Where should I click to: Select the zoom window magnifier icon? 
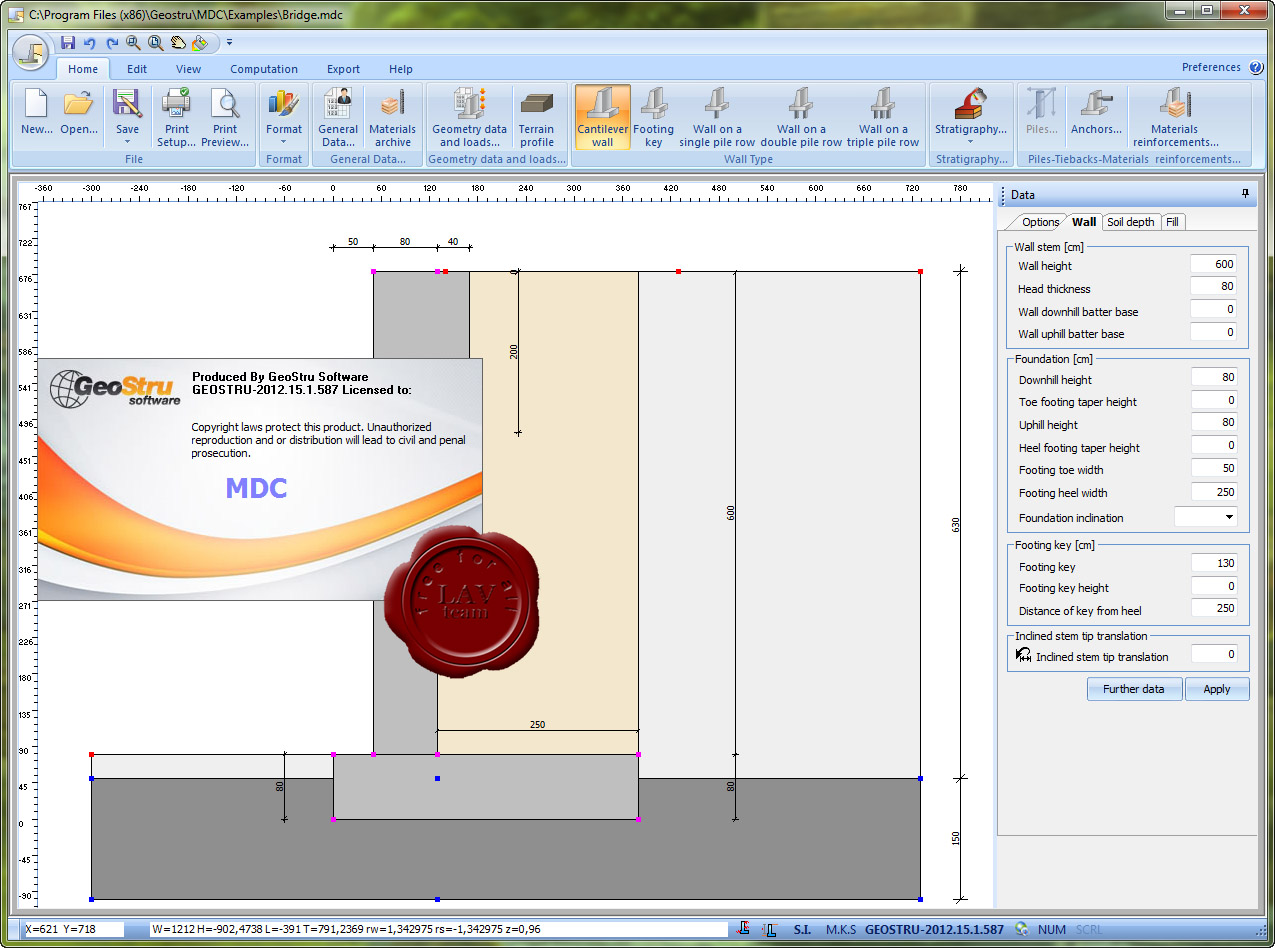pyautogui.click(x=133, y=43)
